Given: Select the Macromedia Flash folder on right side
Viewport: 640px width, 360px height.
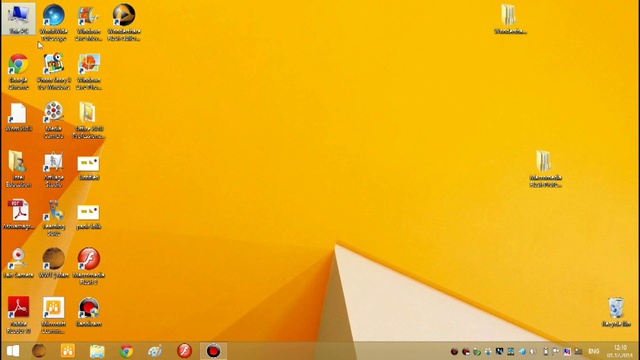Looking at the screenshot, I should click(x=545, y=169).
